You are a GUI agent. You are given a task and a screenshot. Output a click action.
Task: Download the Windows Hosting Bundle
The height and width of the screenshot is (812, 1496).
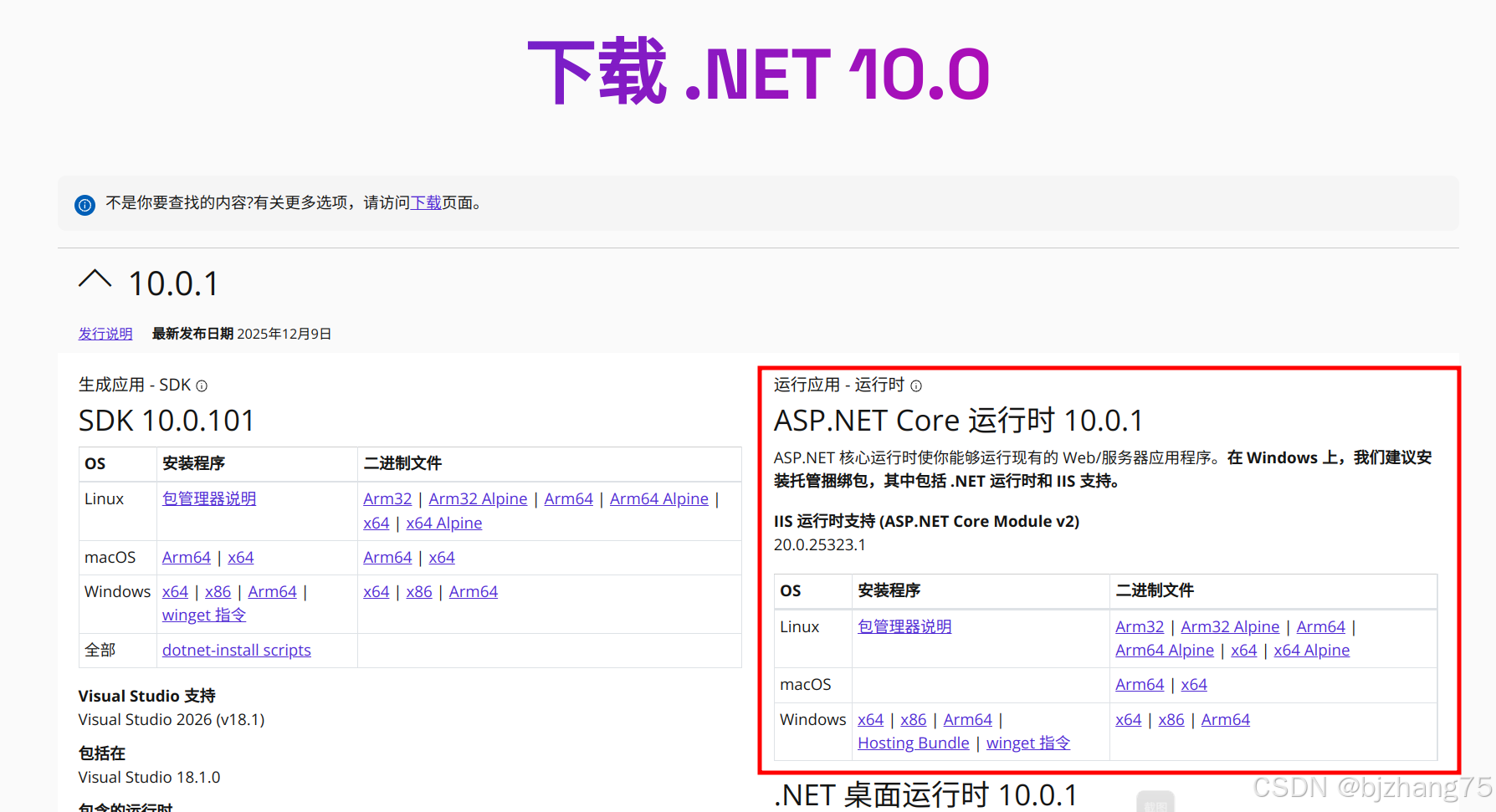coord(914,743)
